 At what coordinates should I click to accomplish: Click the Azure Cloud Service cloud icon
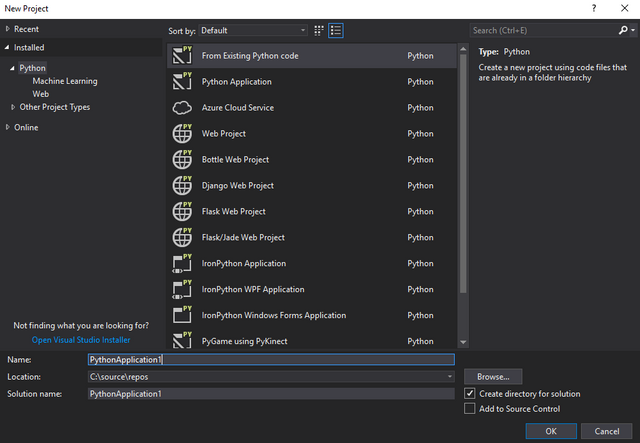(182, 108)
